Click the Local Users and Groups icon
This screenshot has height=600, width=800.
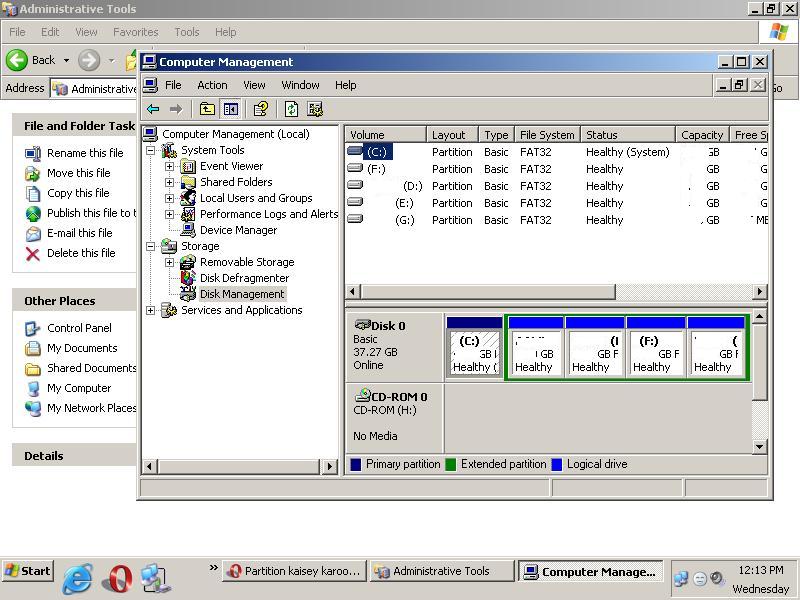[x=187, y=198]
